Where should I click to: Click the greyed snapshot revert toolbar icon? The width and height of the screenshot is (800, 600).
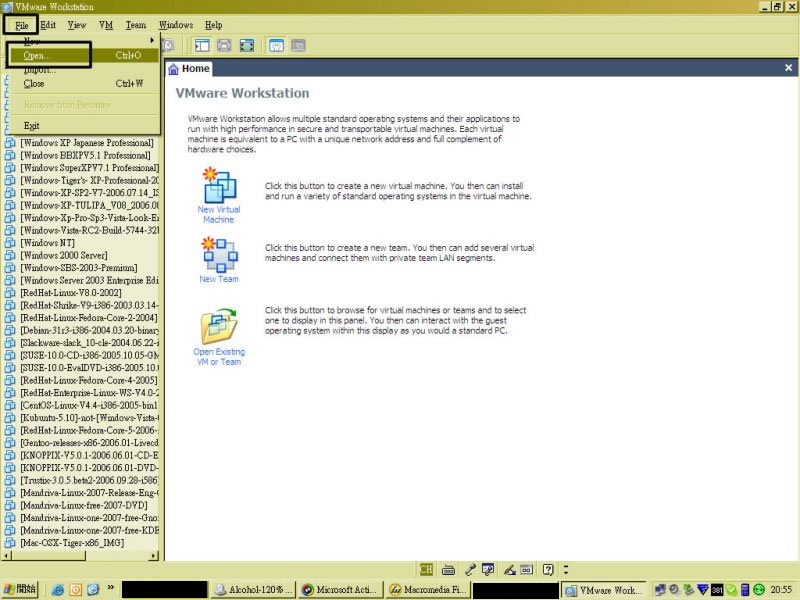(168, 45)
